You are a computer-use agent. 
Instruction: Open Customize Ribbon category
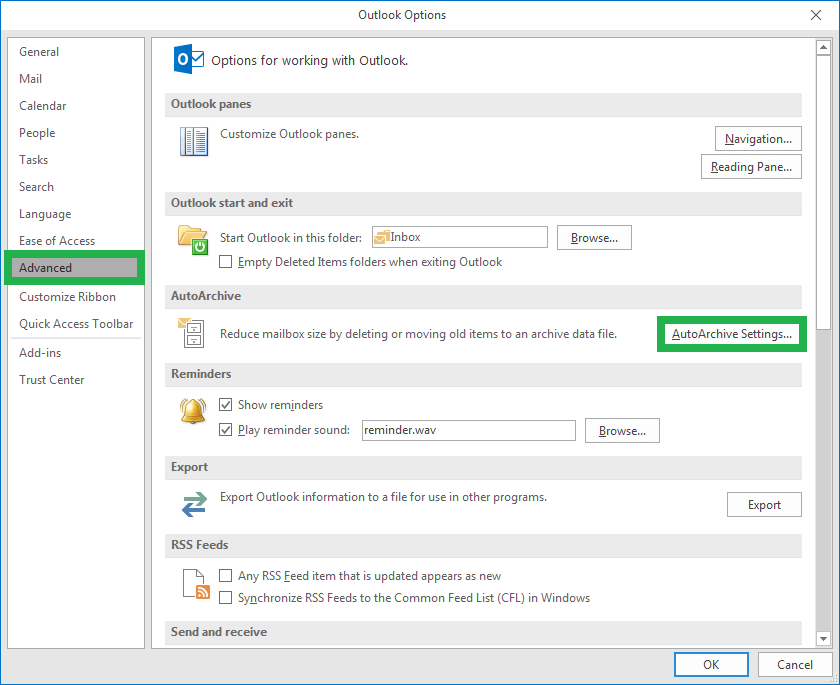click(68, 297)
